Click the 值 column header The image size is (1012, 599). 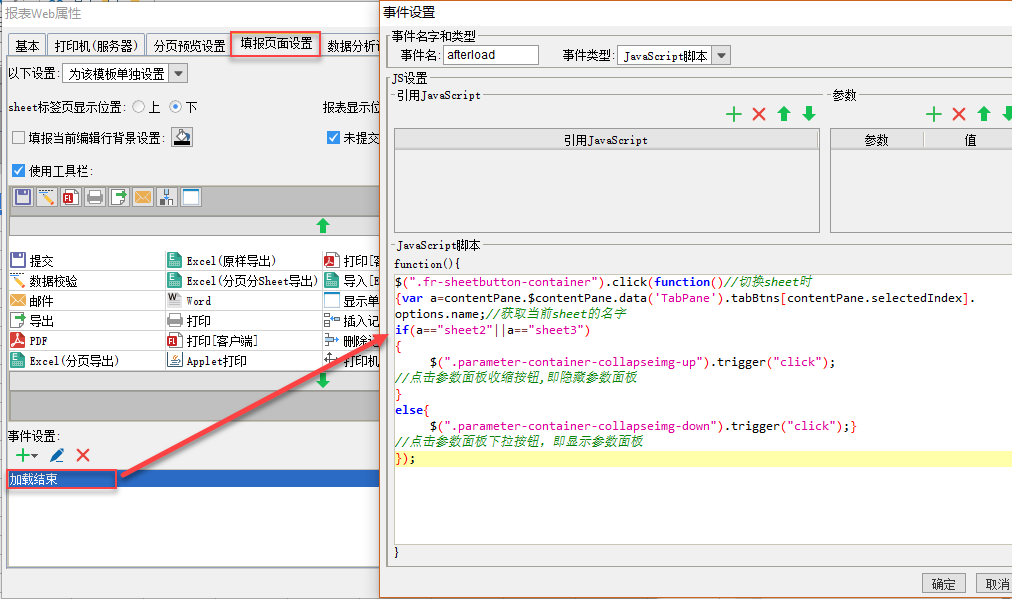tap(970, 140)
